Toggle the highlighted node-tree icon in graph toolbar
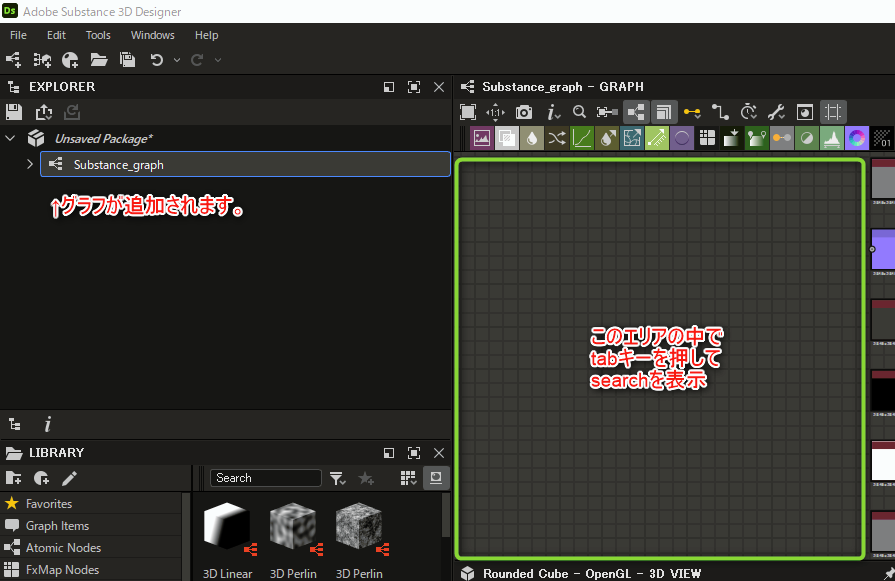This screenshot has width=895, height=581. 635,112
